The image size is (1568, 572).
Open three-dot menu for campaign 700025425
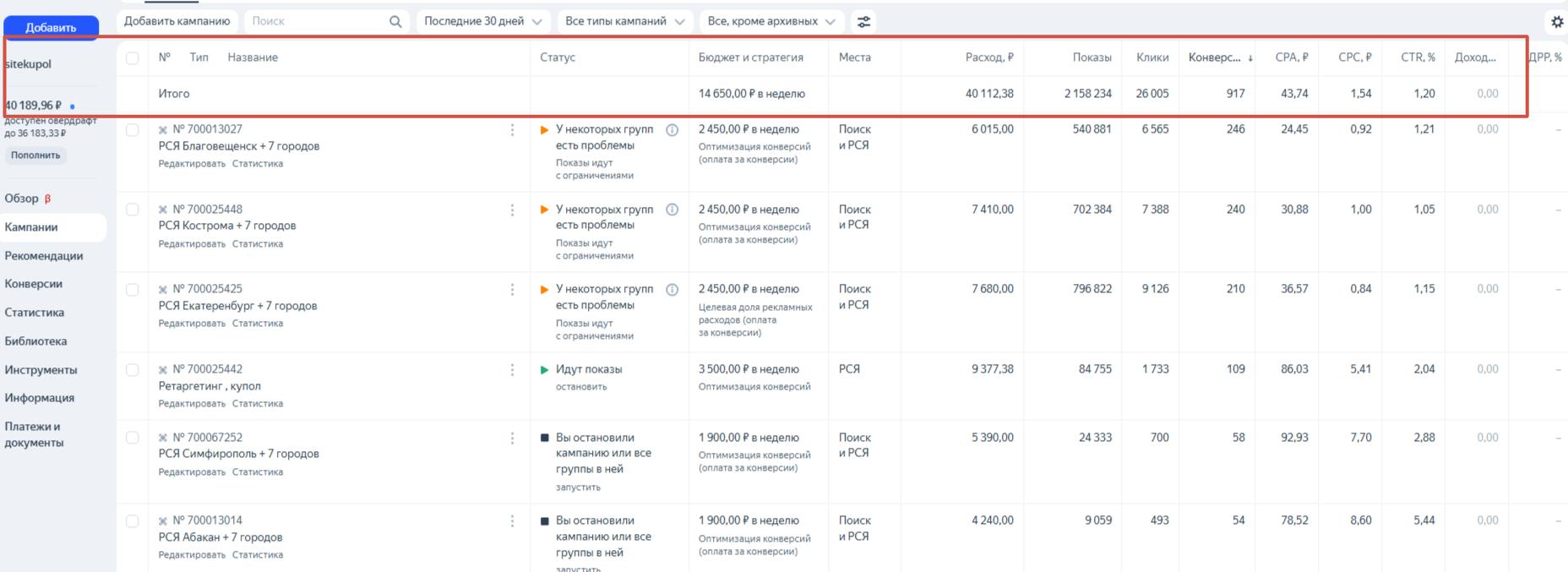click(x=512, y=290)
